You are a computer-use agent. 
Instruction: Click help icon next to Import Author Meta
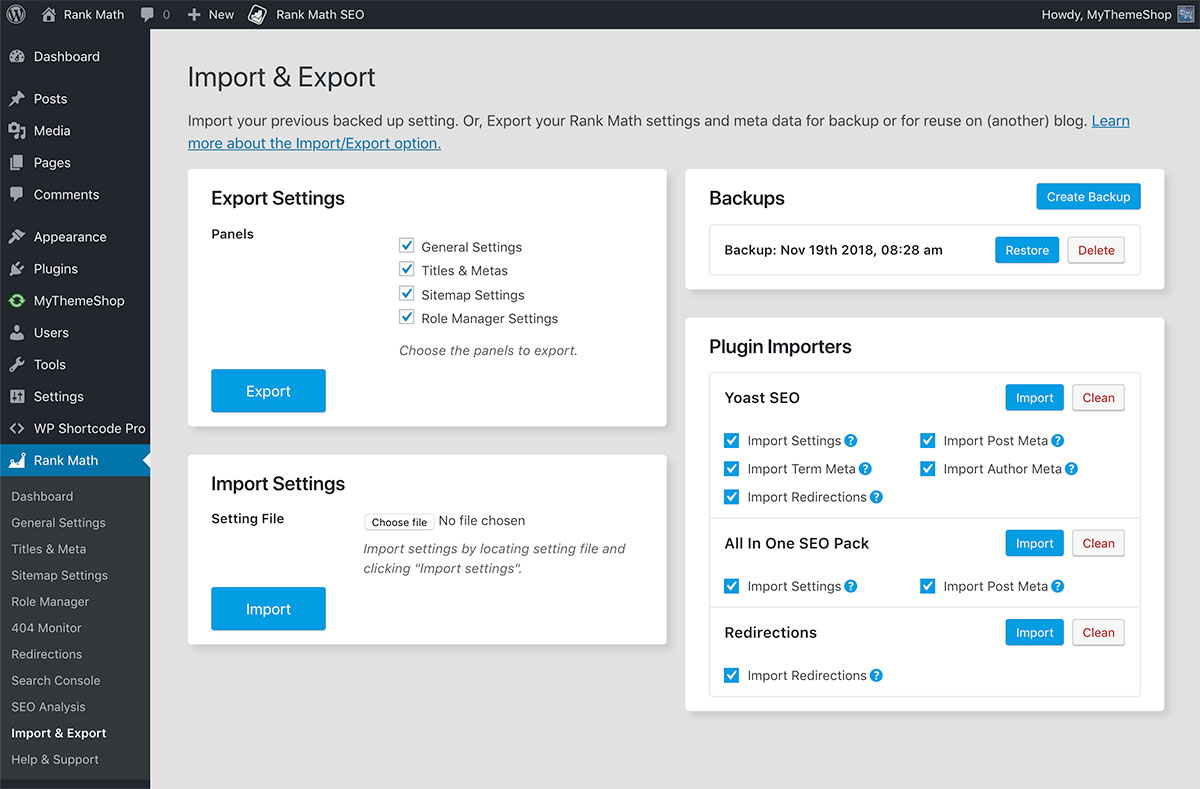[x=1071, y=469]
